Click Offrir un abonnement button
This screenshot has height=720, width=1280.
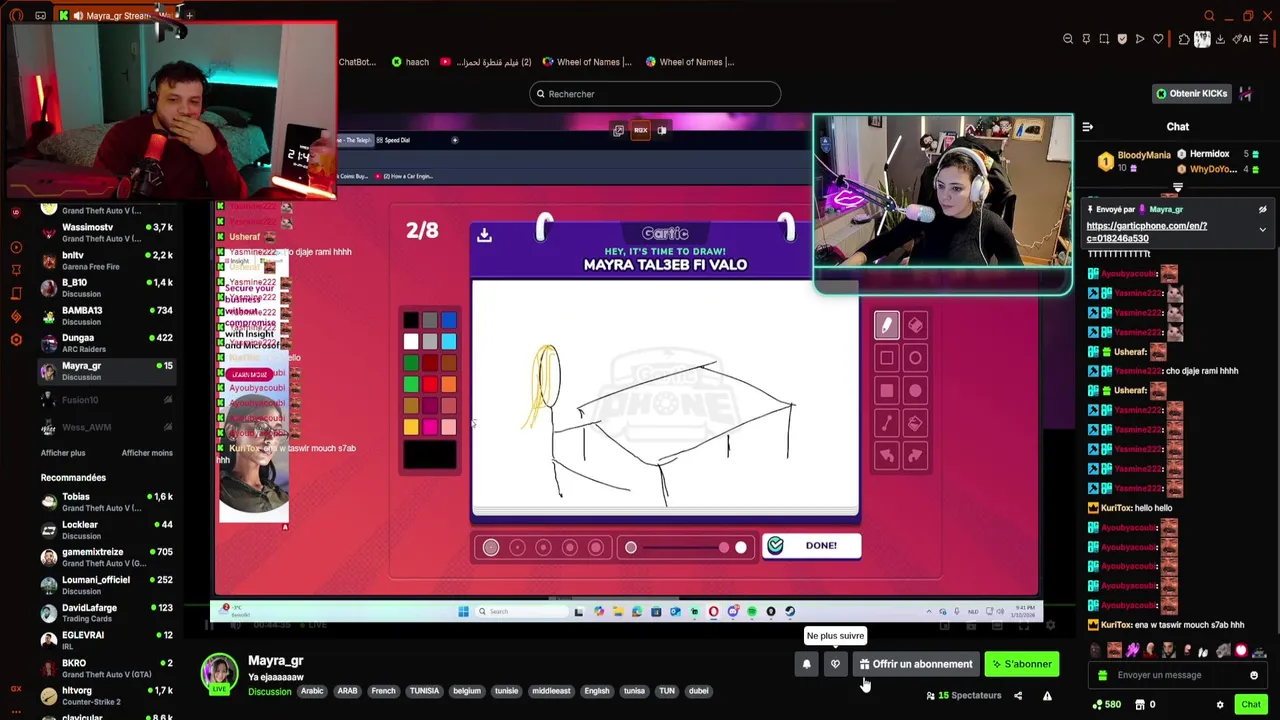pos(915,664)
